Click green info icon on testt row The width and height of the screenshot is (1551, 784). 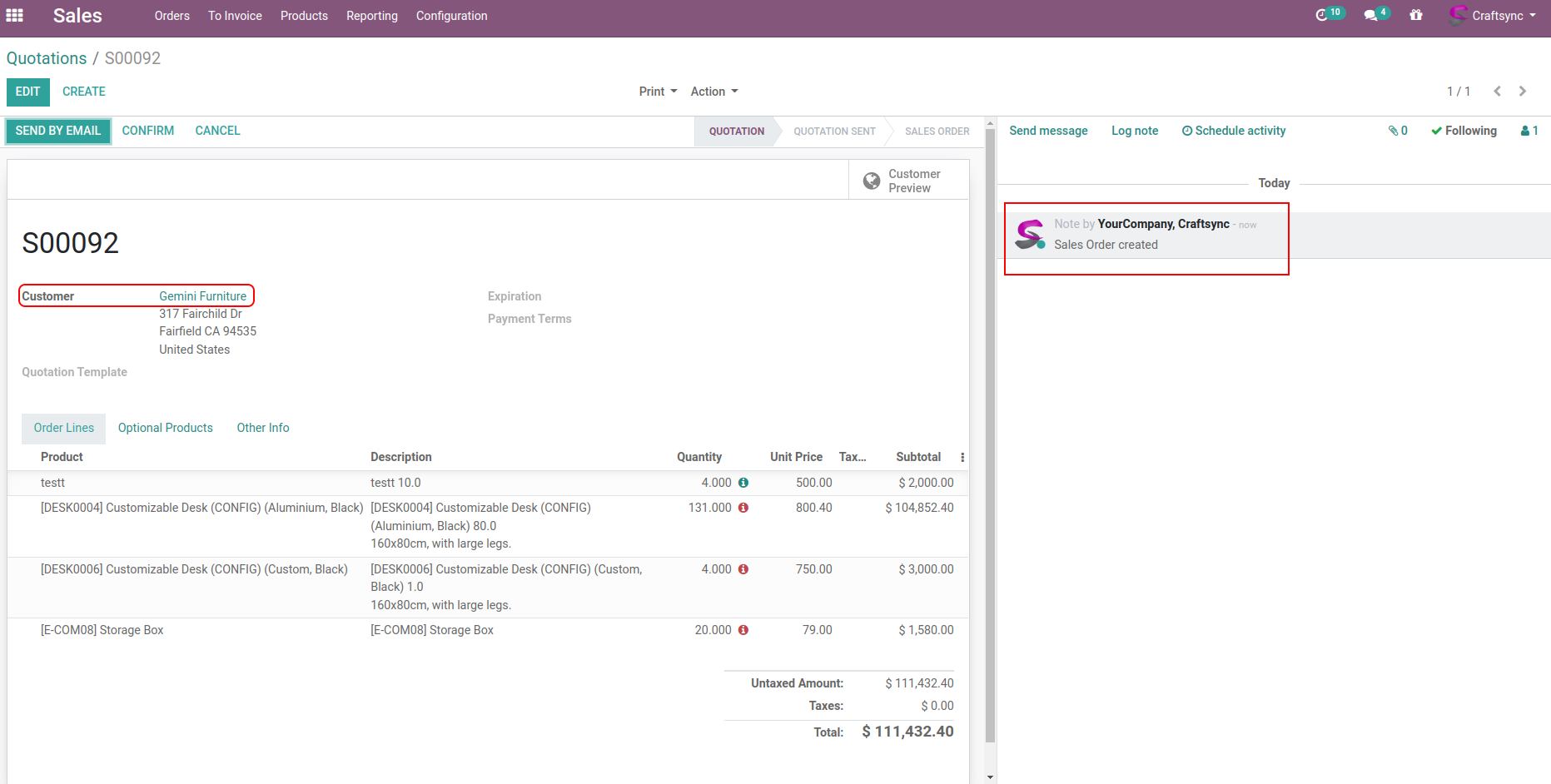click(743, 483)
